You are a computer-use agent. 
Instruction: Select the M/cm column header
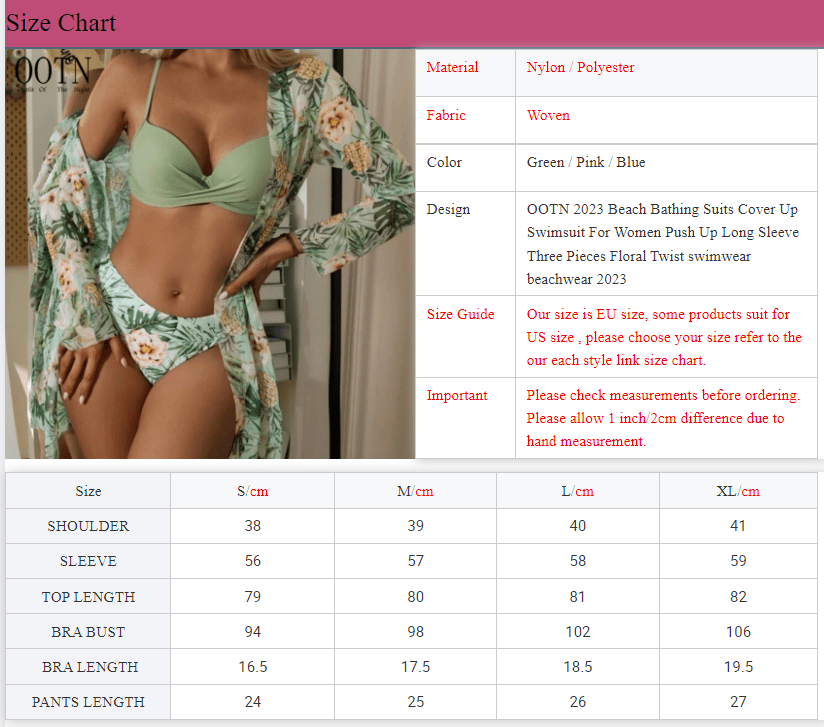[x=415, y=491]
